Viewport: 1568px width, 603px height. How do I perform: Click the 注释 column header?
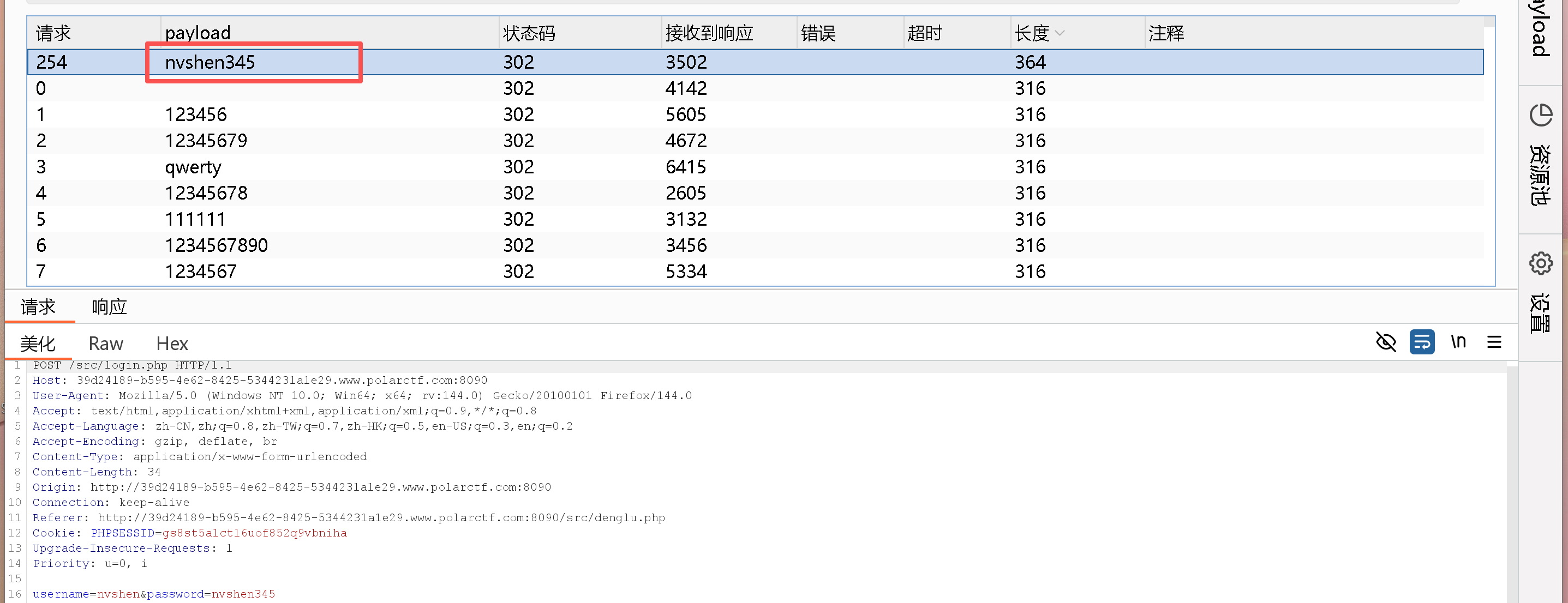(x=1166, y=33)
